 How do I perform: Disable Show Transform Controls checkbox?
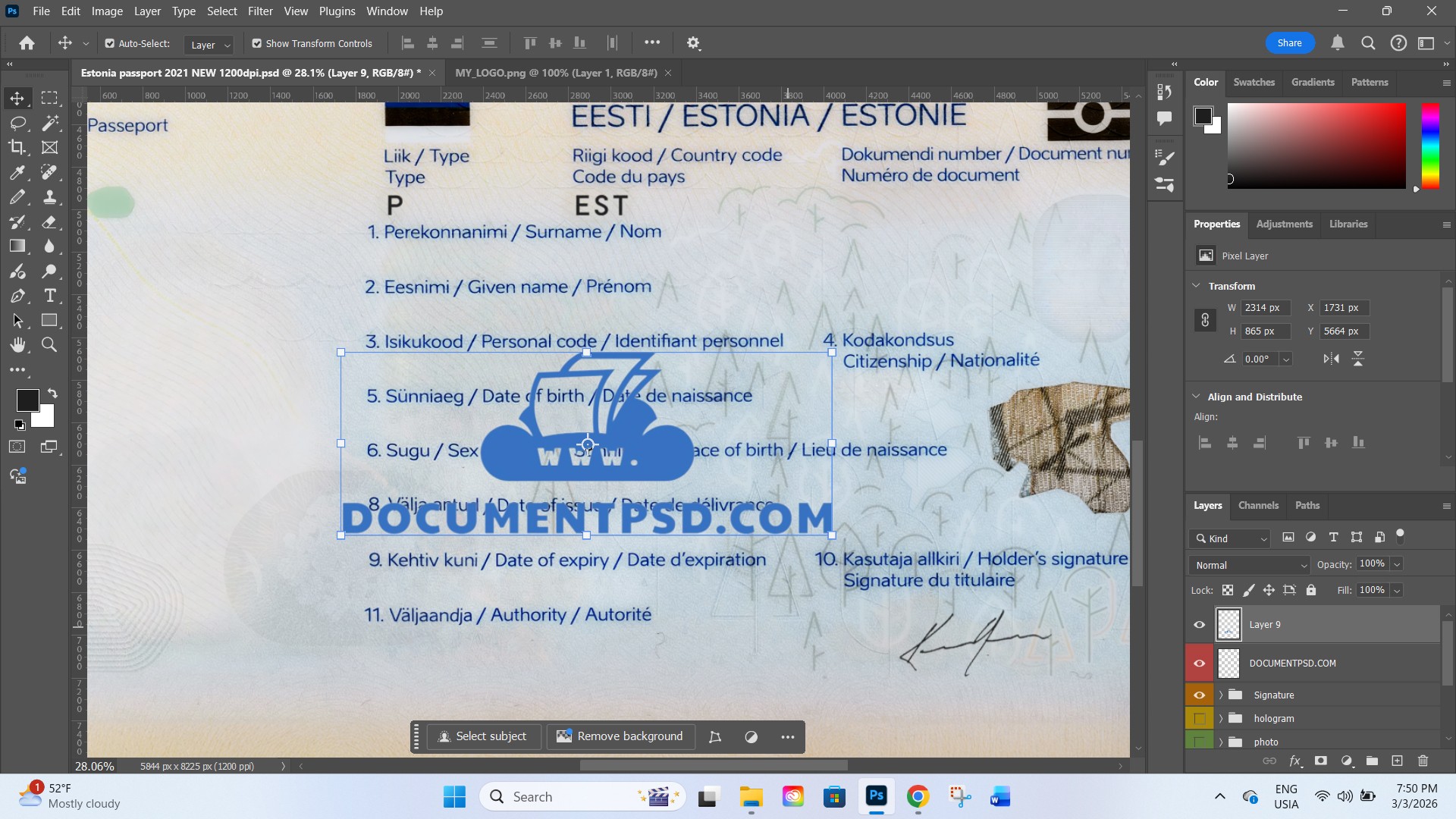pyautogui.click(x=257, y=43)
